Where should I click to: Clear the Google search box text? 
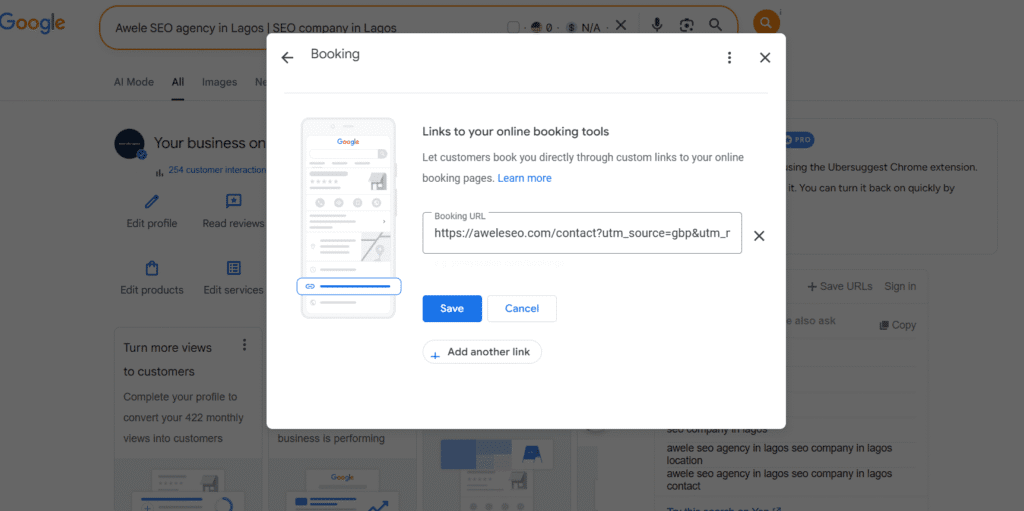[x=621, y=25]
